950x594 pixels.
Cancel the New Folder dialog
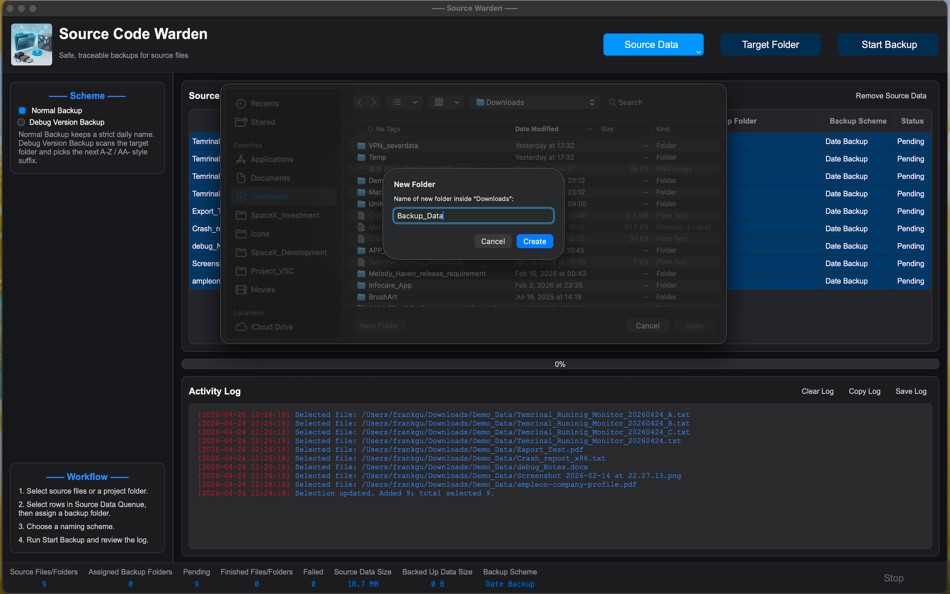tap(493, 241)
